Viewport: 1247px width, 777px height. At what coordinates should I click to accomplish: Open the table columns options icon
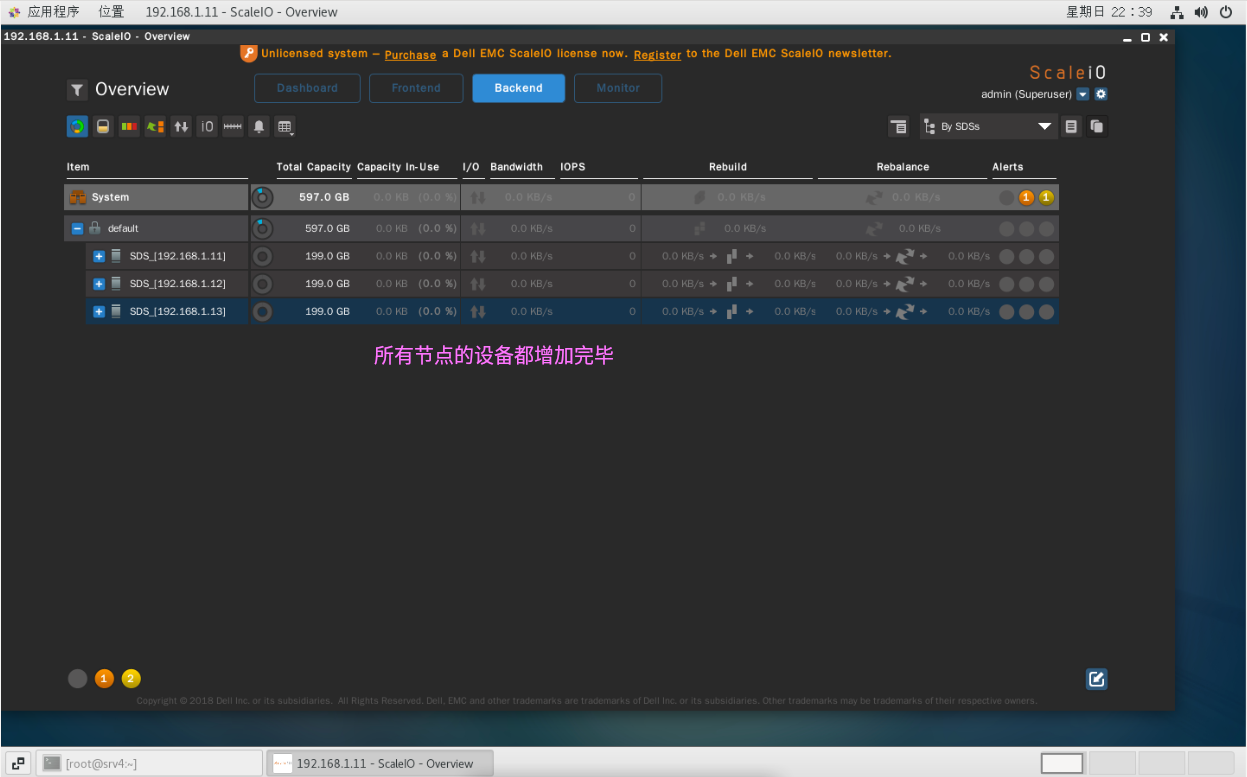pyautogui.click(x=285, y=127)
